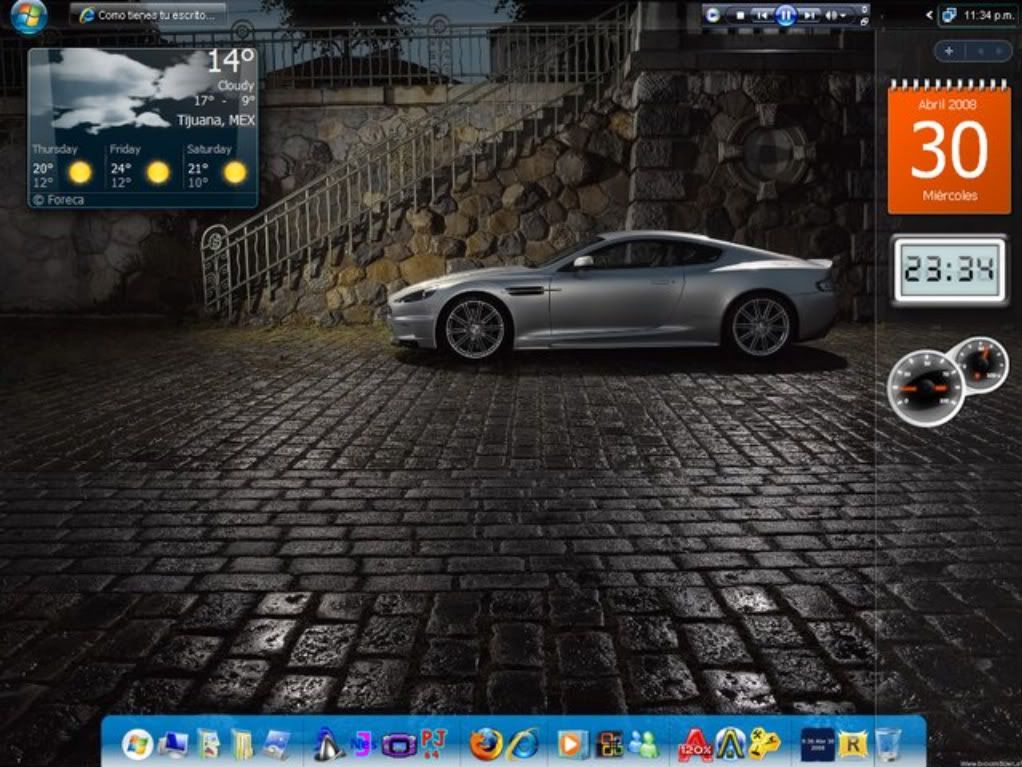Open the yellow folder icon in the dock

pyautogui.click(x=242, y=744)
